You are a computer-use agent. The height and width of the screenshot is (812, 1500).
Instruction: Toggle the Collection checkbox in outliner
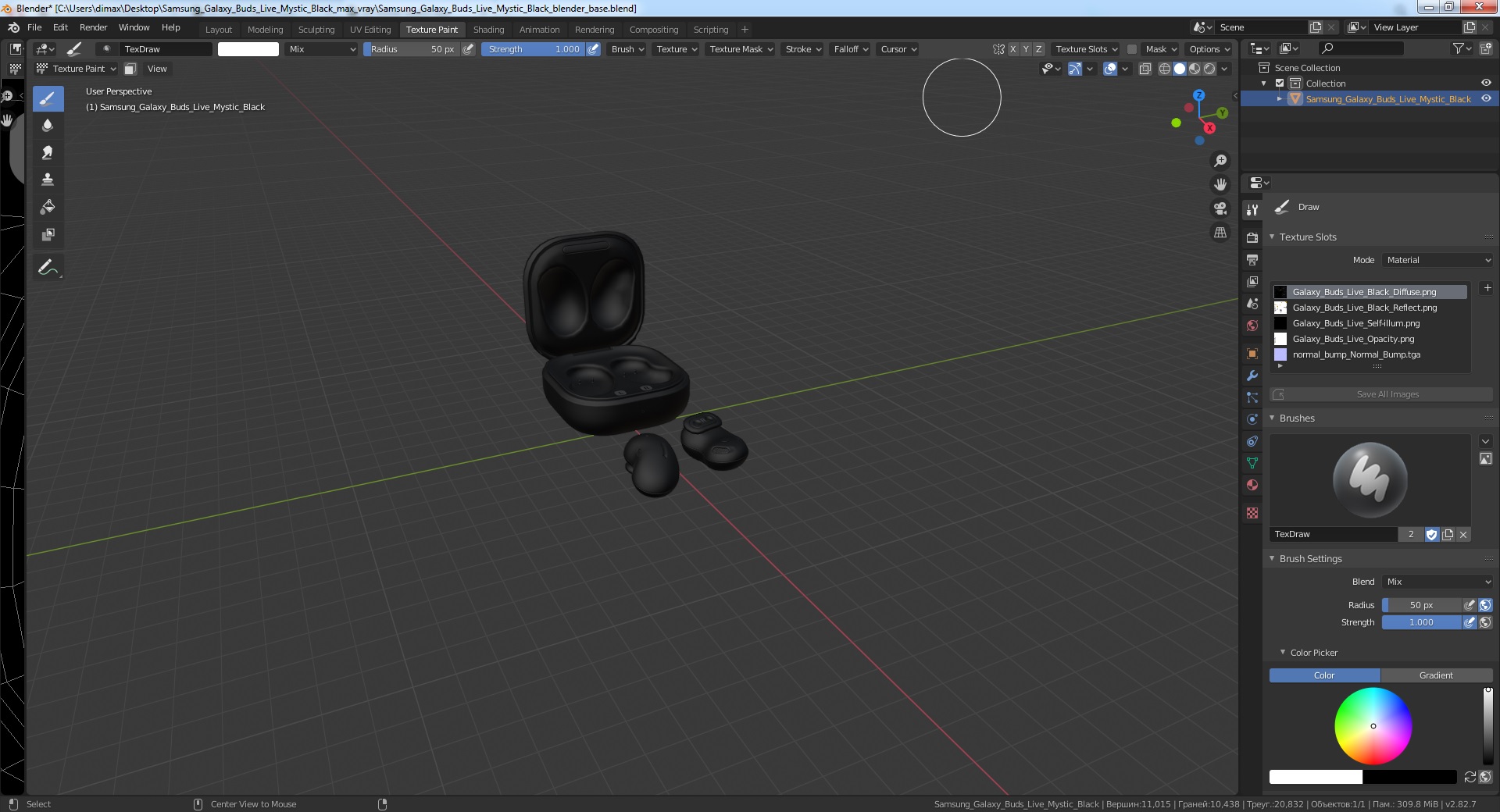[1280, 84]
